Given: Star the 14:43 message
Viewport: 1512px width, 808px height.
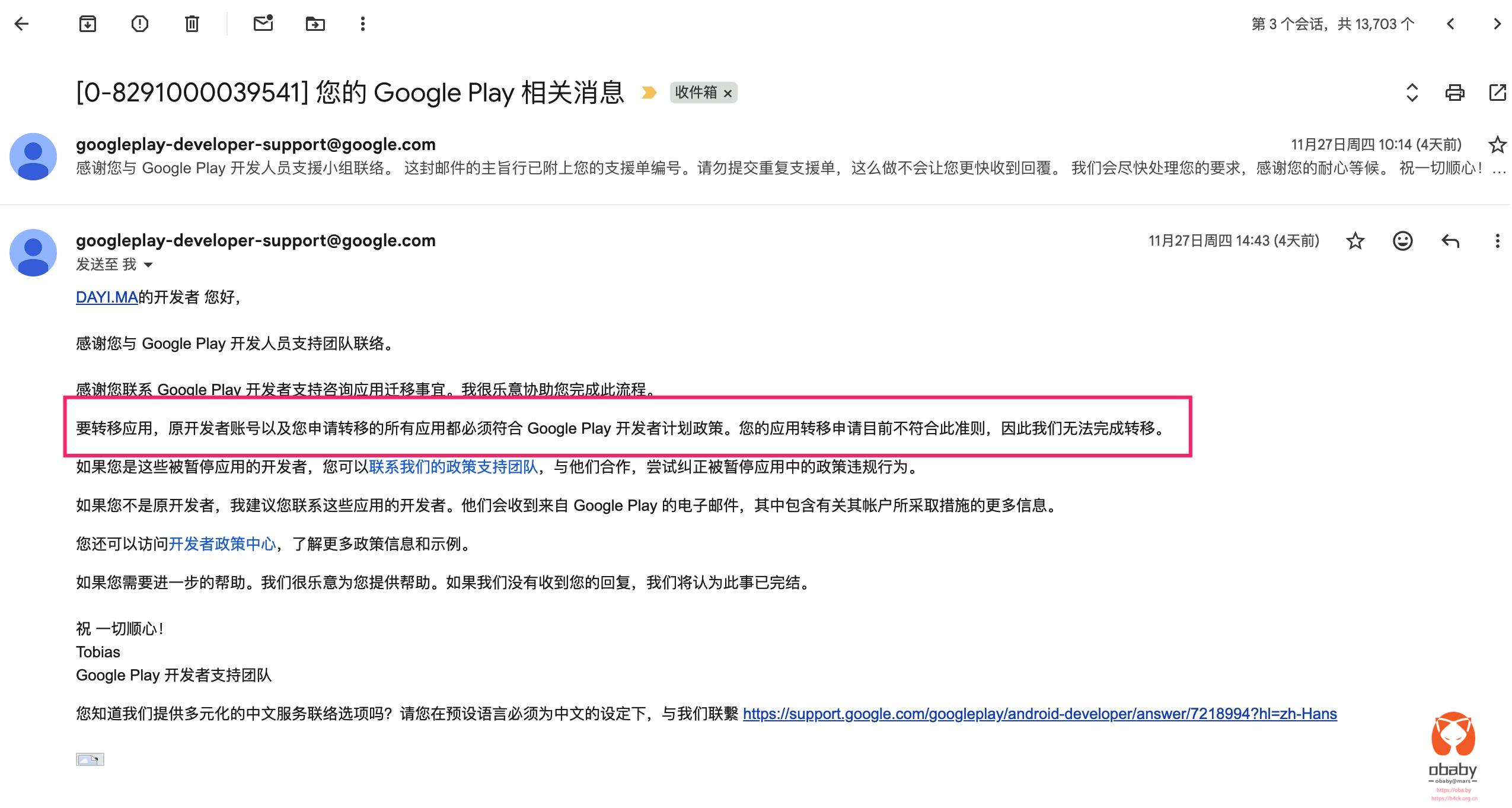Looking at the screenshot, I should point(1355,241).
